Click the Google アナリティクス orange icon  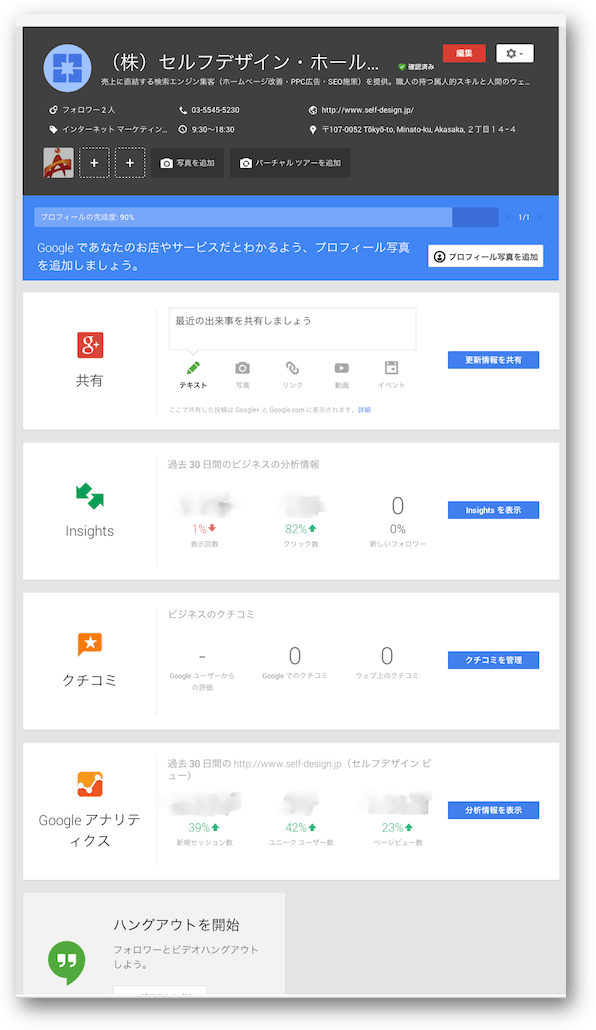[x=90, y=784]
